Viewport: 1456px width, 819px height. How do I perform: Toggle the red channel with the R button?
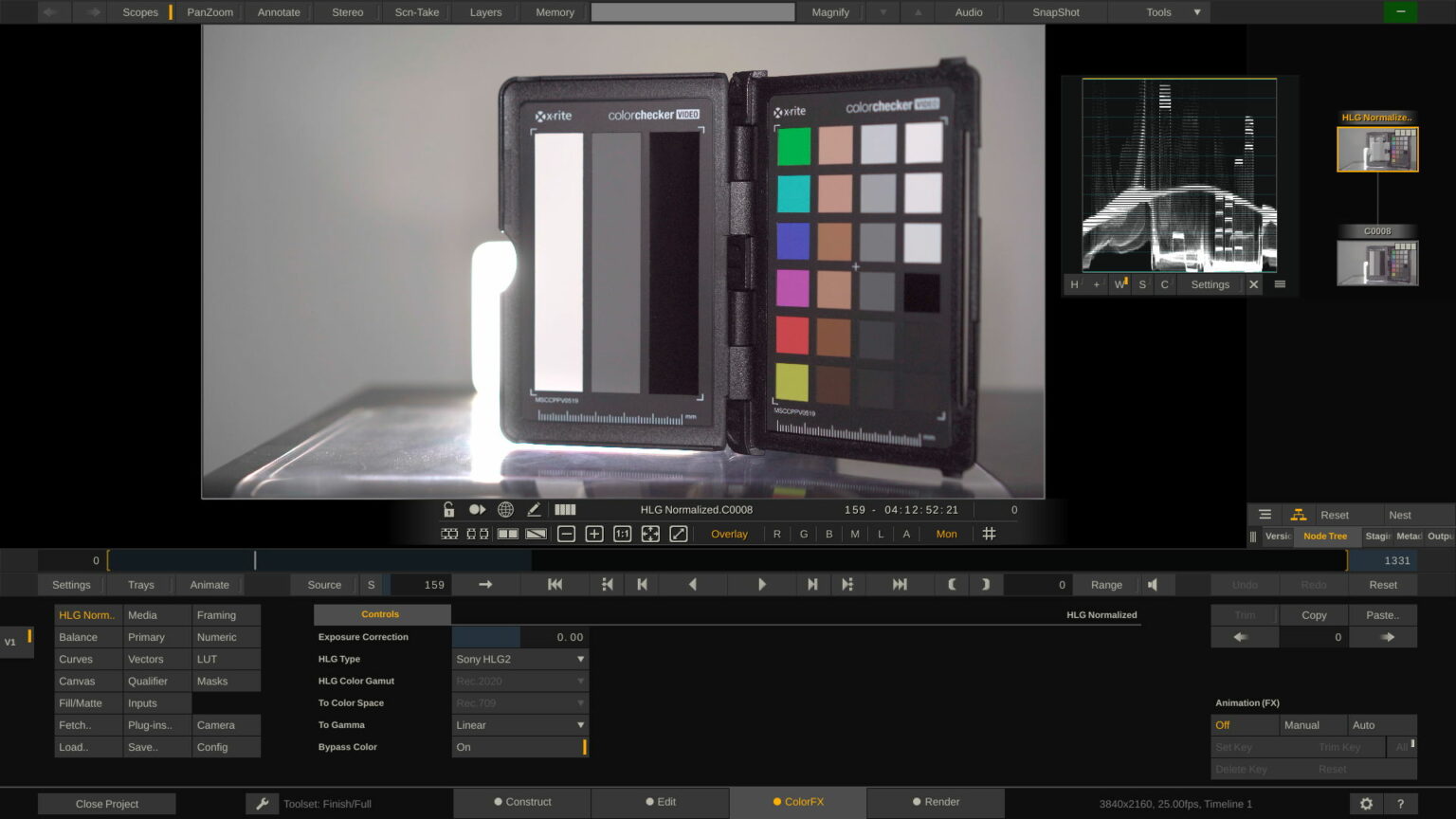776,534
